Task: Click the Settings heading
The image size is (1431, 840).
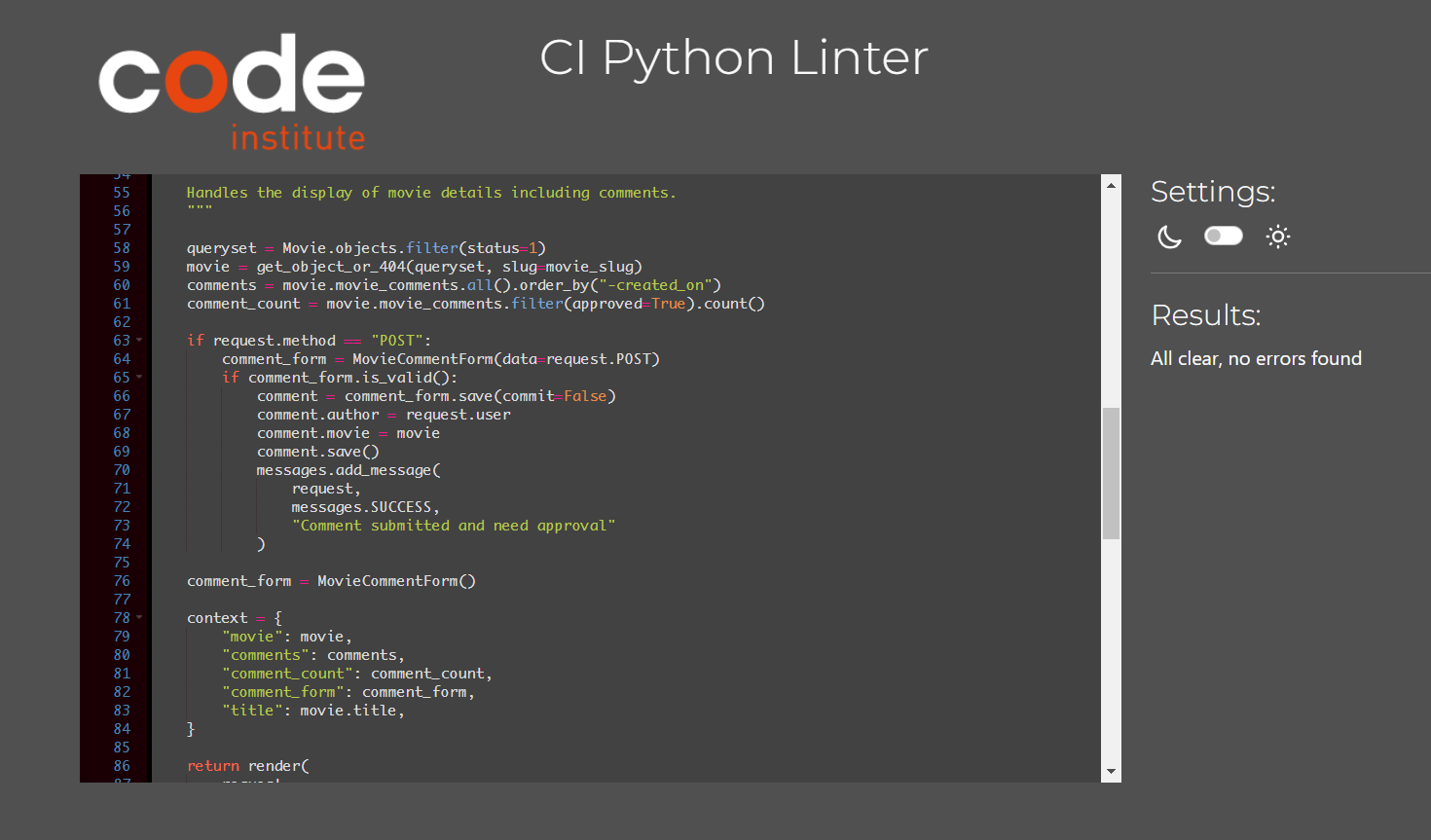Action: 1213,192
